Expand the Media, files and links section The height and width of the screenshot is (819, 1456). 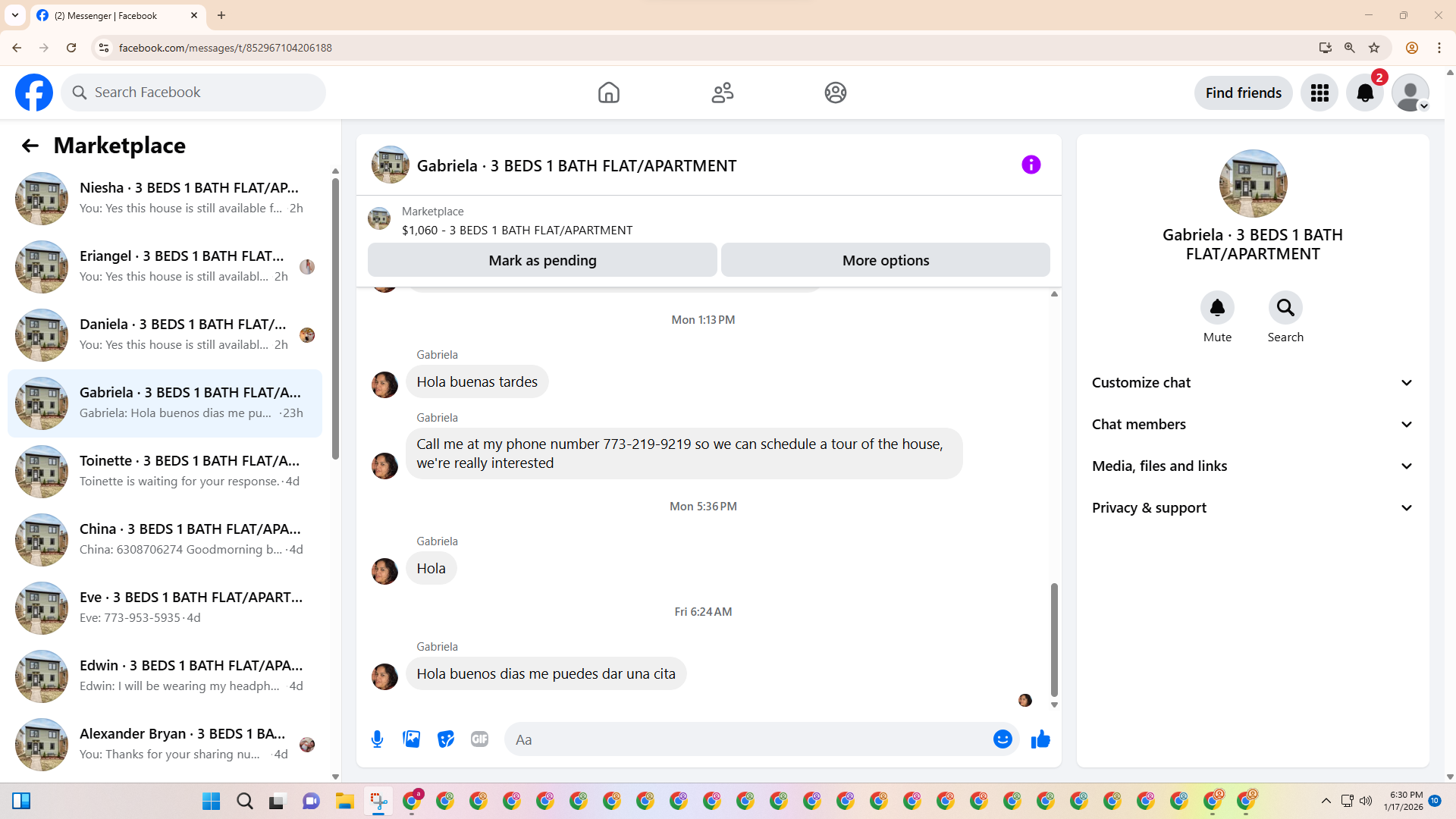click(x=1253, y=466)
